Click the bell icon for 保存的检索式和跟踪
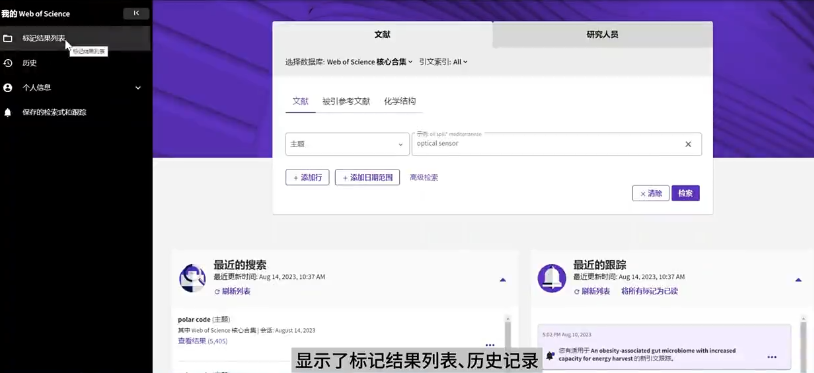The height and width of the screenshot is (373, 814). tap(7, 113)
